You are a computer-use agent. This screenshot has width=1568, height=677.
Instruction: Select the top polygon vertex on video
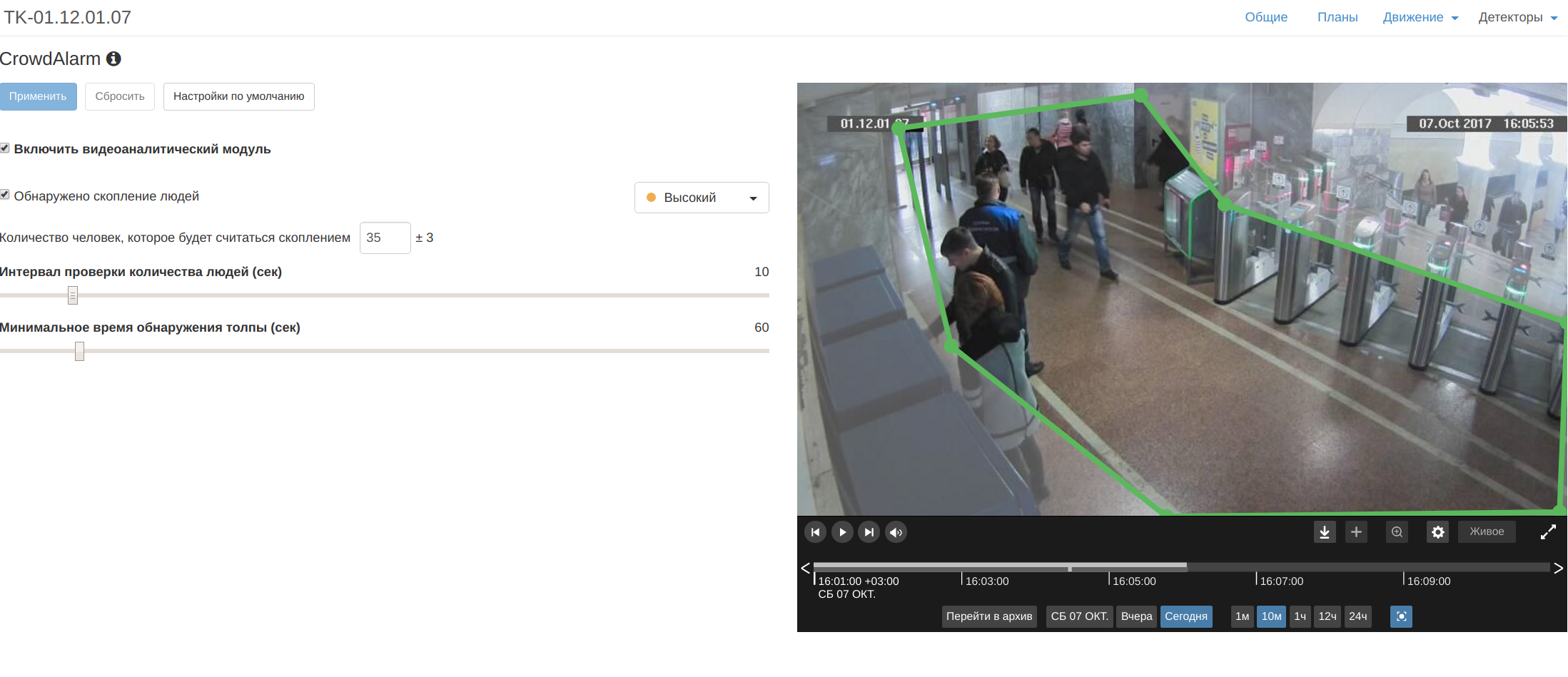(1140, 95)
